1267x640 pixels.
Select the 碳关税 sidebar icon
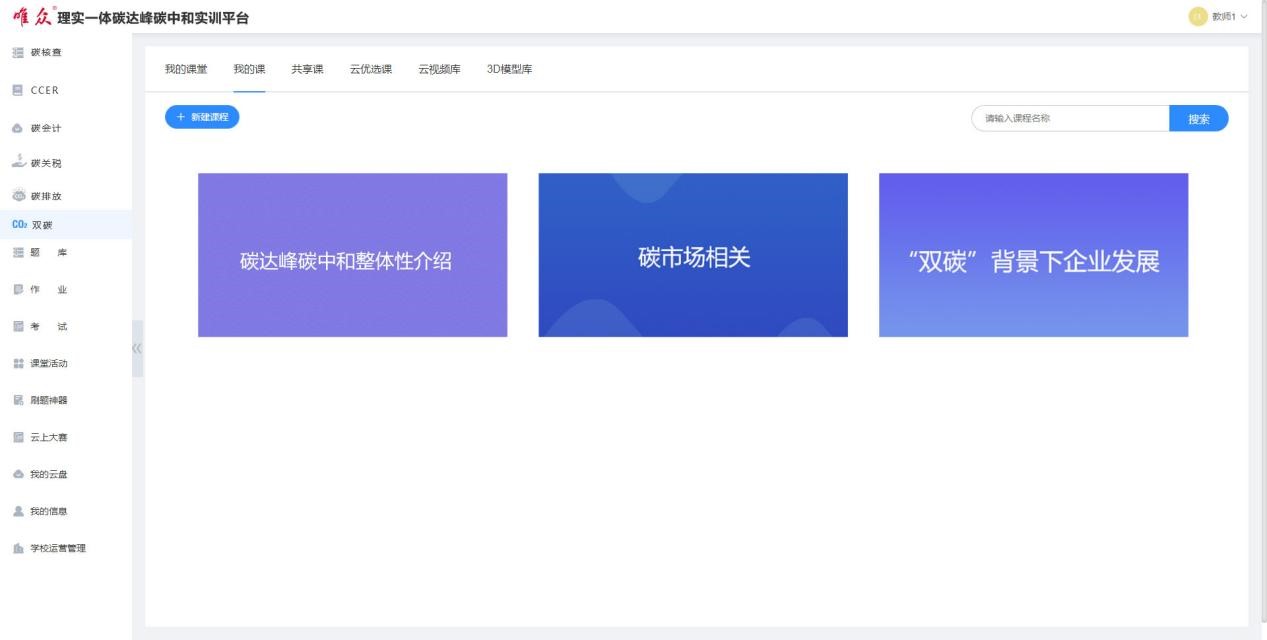point(18,162)
